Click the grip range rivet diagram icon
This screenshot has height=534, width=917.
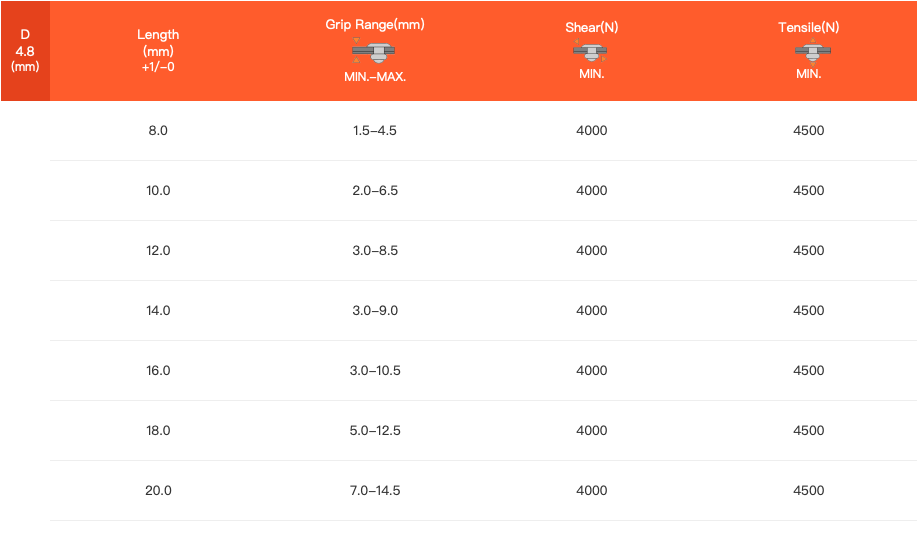click(374, 51)
